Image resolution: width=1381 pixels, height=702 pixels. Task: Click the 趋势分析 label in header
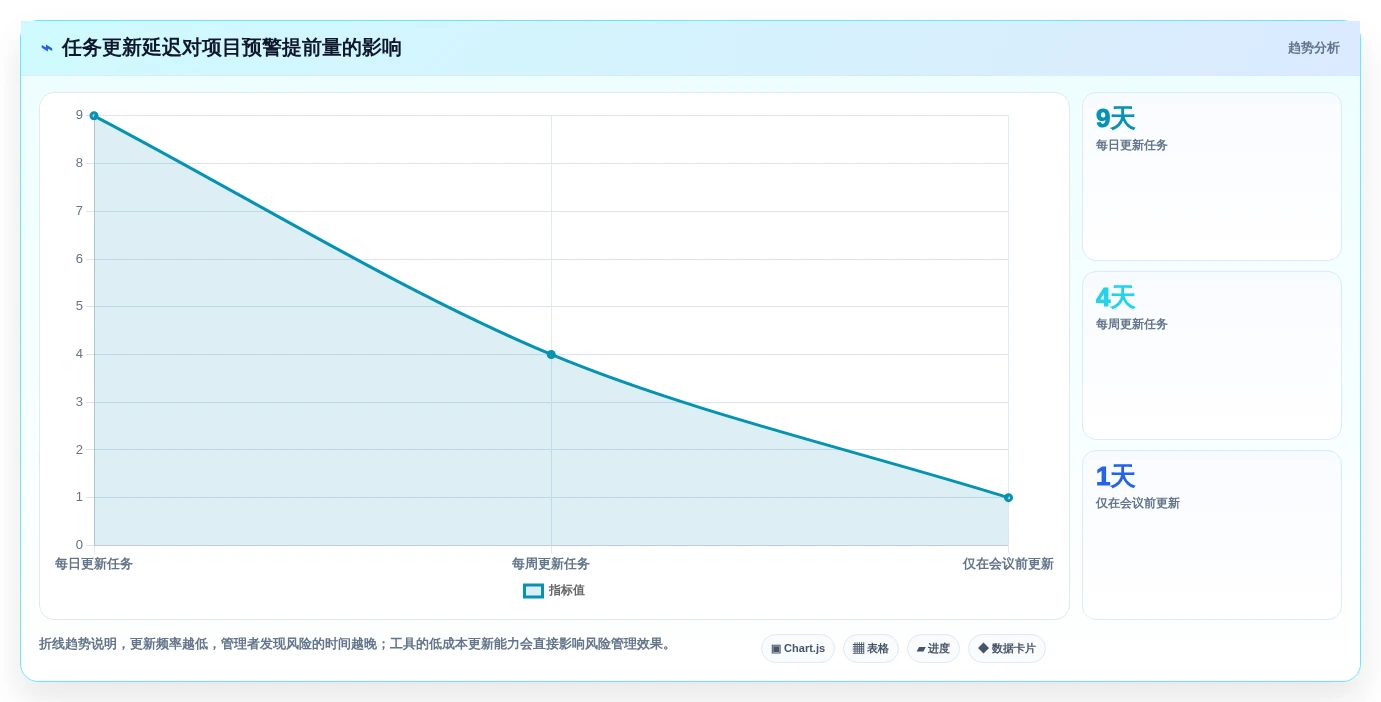click(1313, 48)
